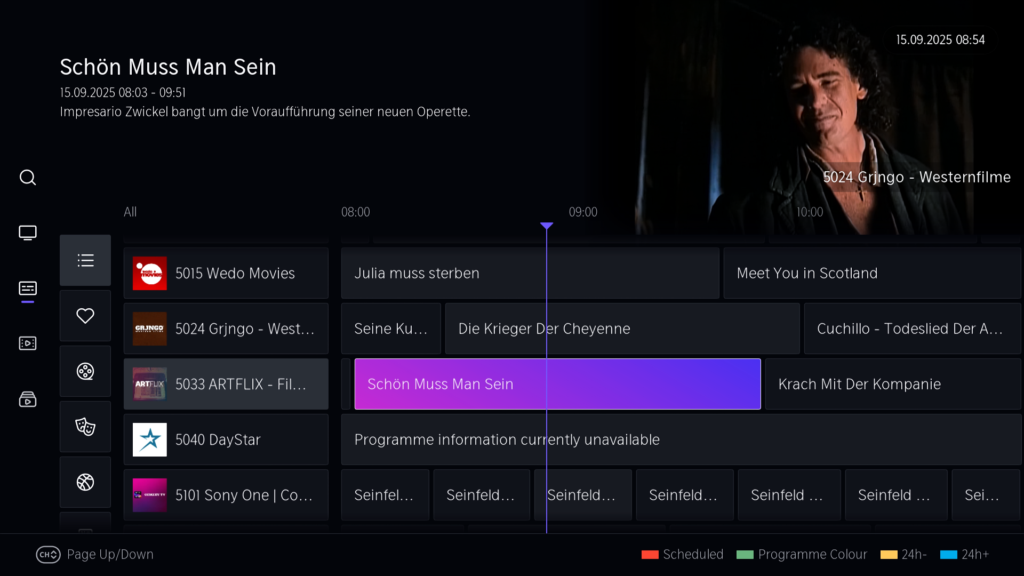
Task: Select the theatre masks category filter
Action: tap(85, 427)
